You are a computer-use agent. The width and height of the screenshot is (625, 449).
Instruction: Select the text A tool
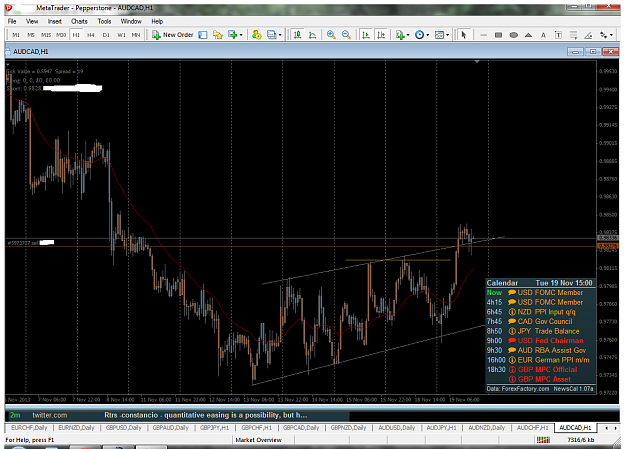click(543, 35)
